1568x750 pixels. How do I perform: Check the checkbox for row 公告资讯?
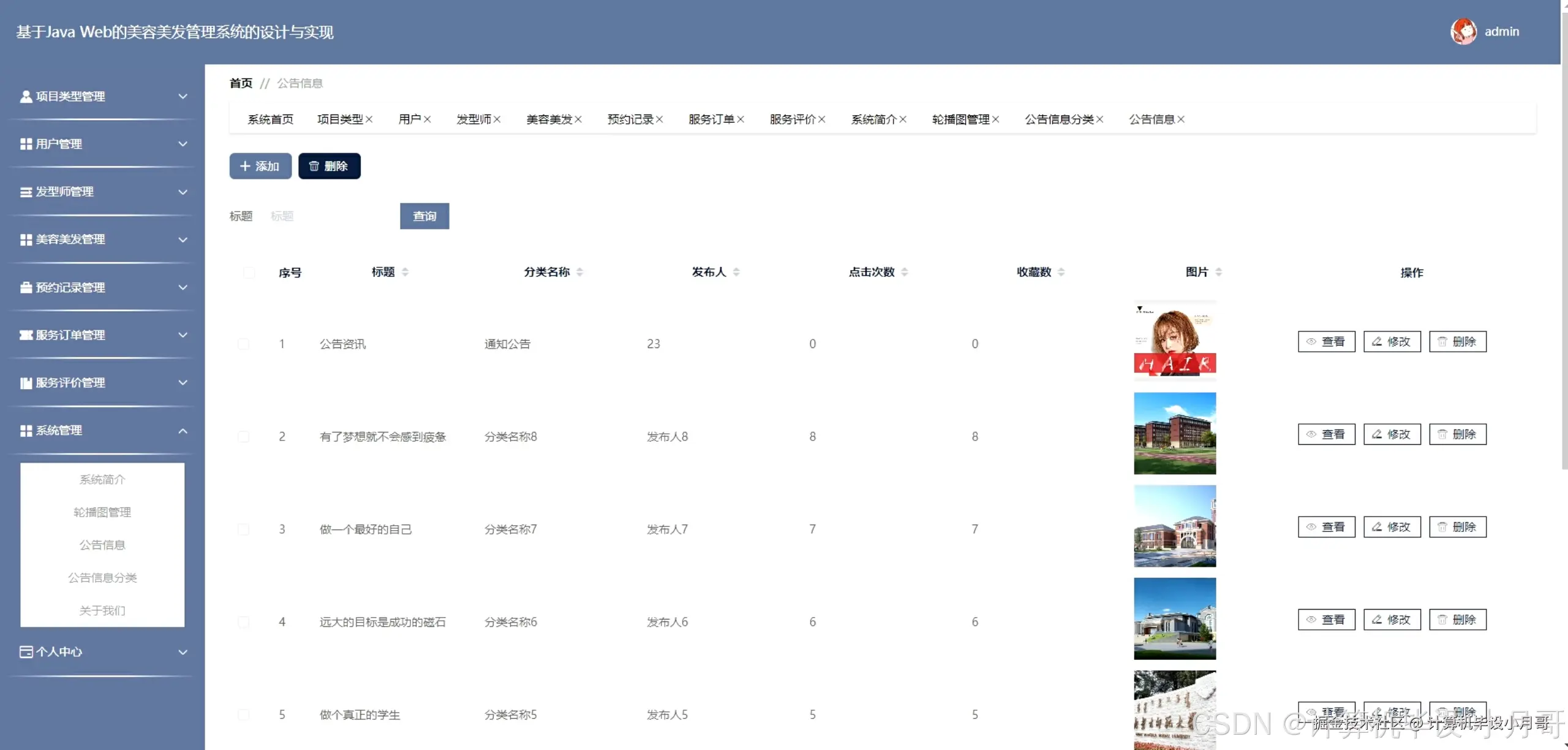coord(245,343)
